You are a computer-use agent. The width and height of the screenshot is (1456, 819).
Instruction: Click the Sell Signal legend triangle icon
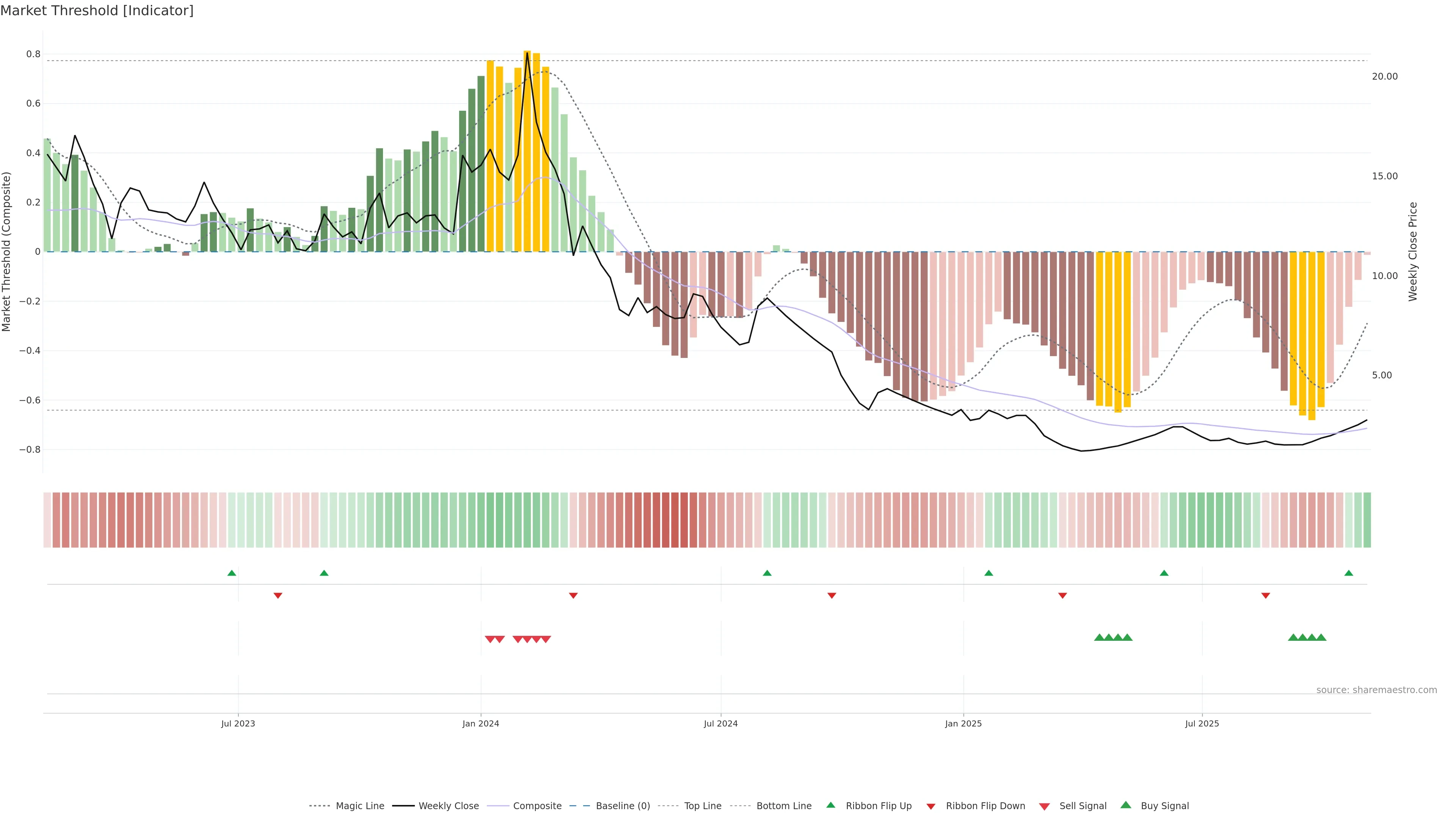click(1044, 806)
